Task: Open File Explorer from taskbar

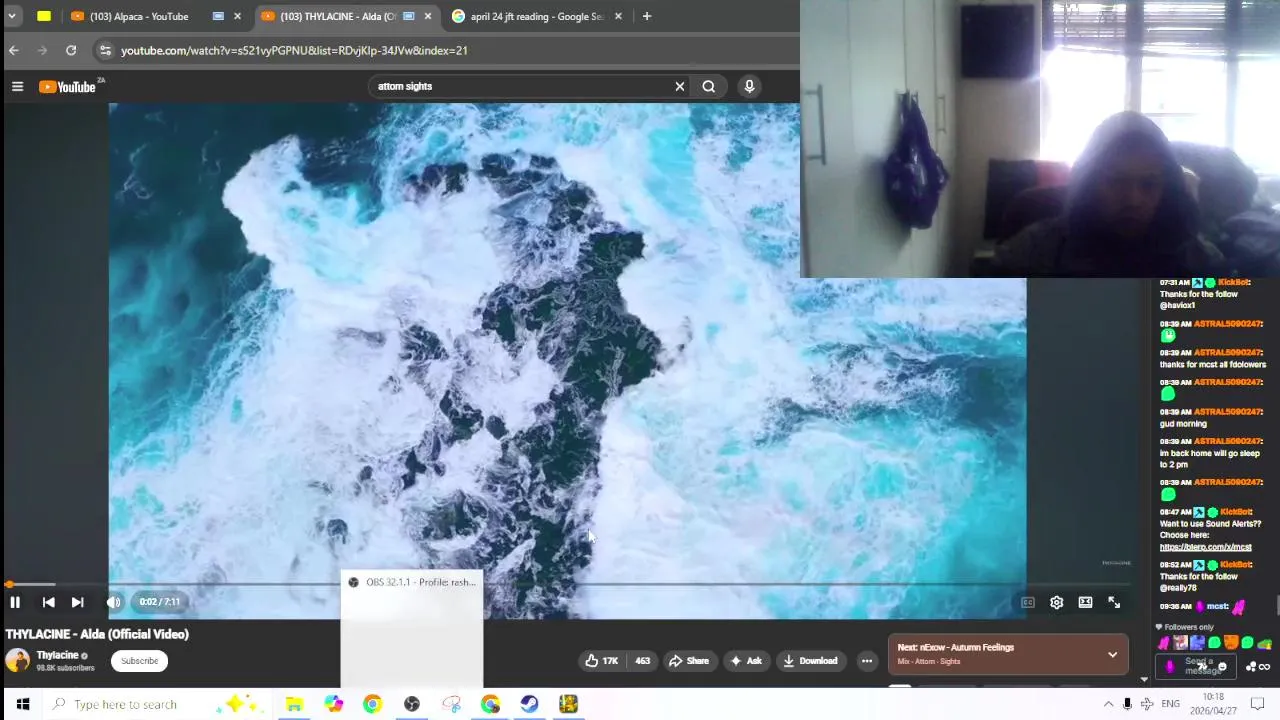Action: 294,704
